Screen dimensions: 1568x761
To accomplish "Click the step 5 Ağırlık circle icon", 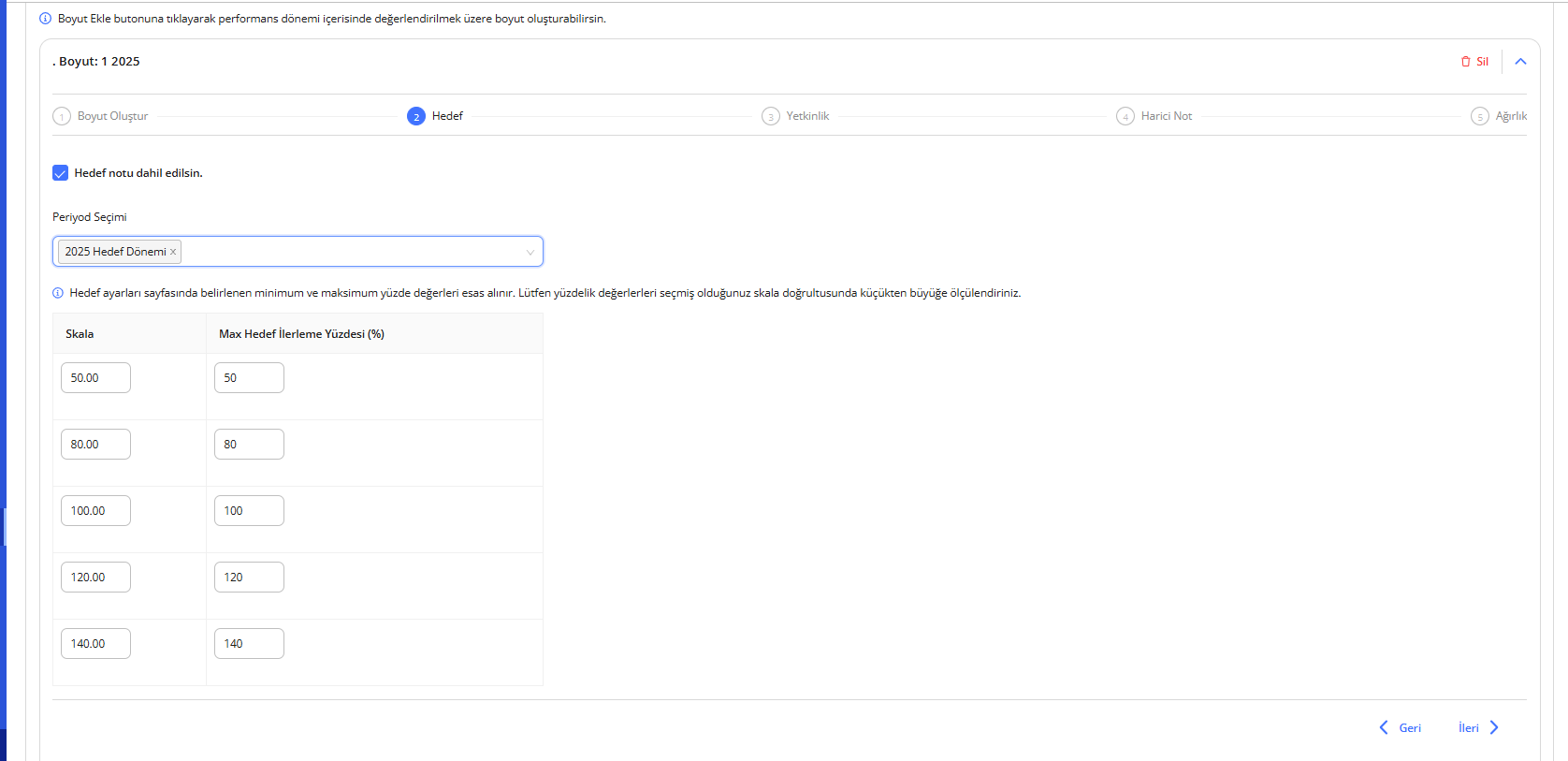I will (x=1480, y=116).
